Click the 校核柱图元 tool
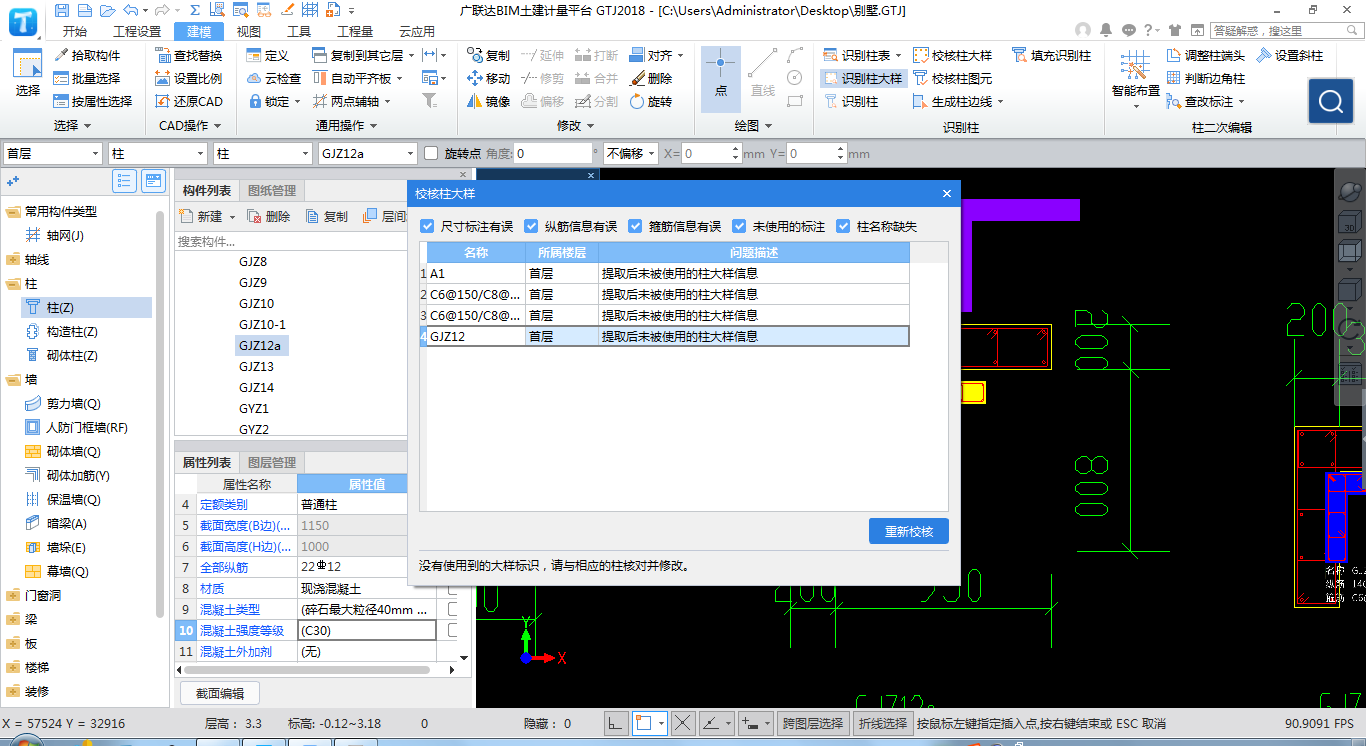 point(952,78)
